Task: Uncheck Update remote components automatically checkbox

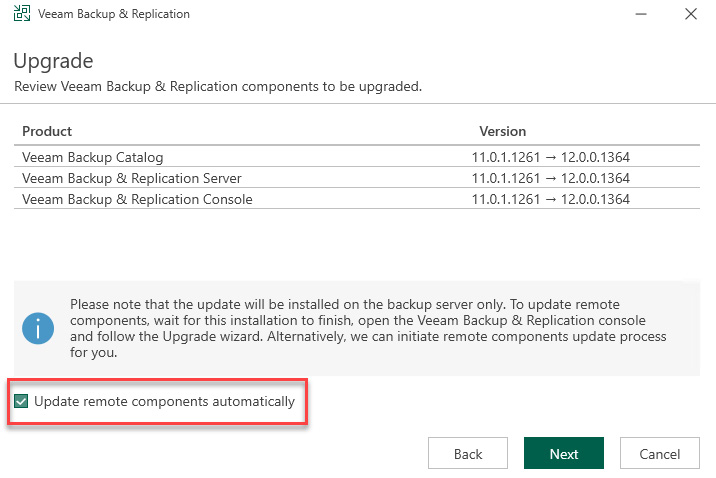Action: 21,401
